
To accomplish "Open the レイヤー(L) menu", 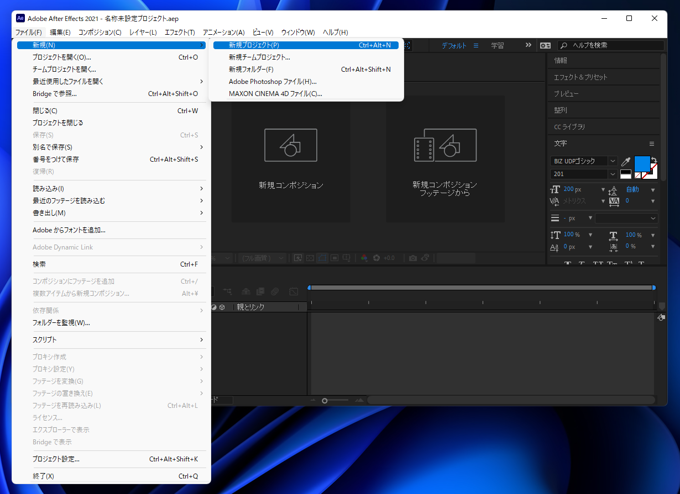I will tap(143, 33).
